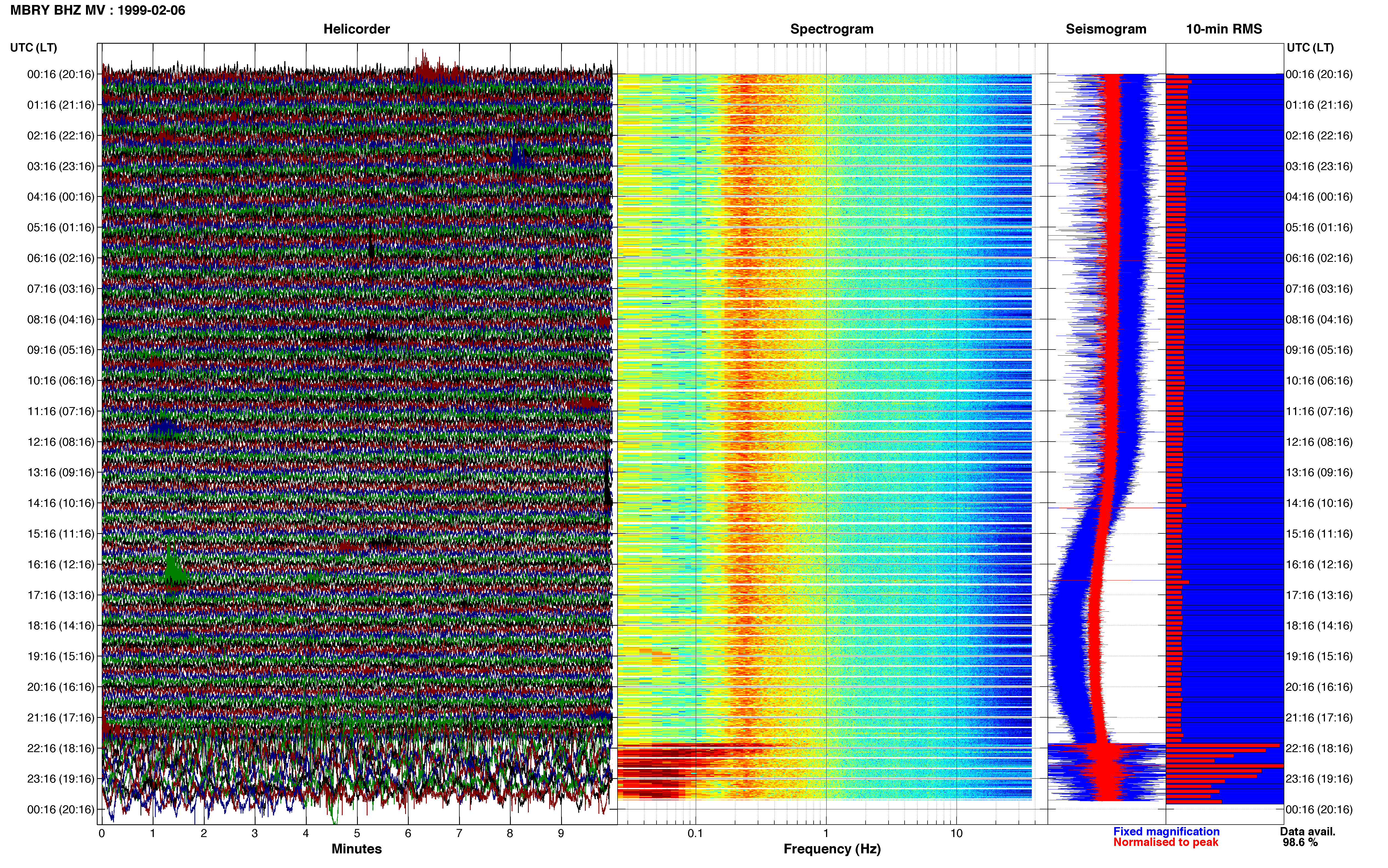Click the tallest red RMS bar near 23:16
Viewport: 1388px width, 868px height.
tap(1224, 766)
